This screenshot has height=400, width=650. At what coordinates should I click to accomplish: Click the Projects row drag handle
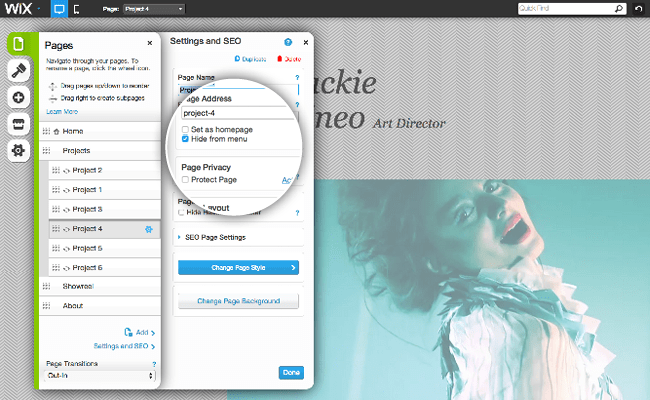pyautogui.click(x=46, y=150)
